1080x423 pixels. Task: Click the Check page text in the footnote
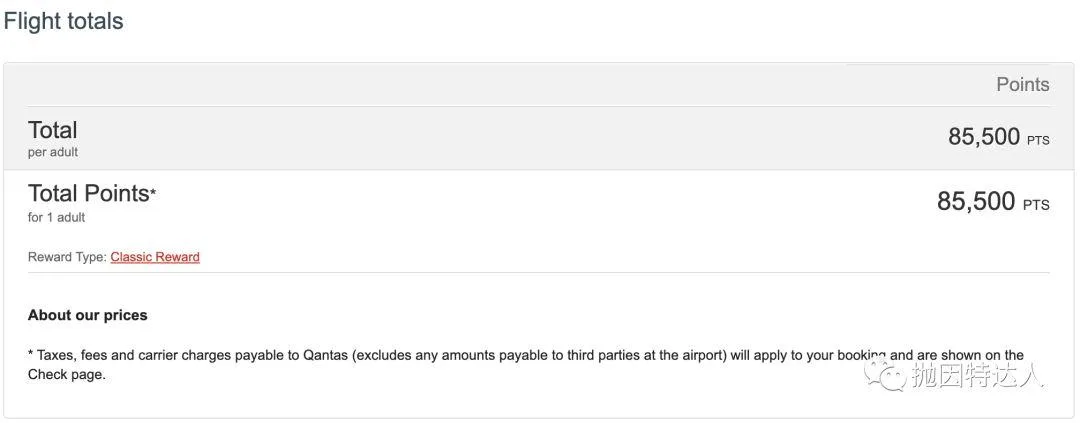point(64,375)
